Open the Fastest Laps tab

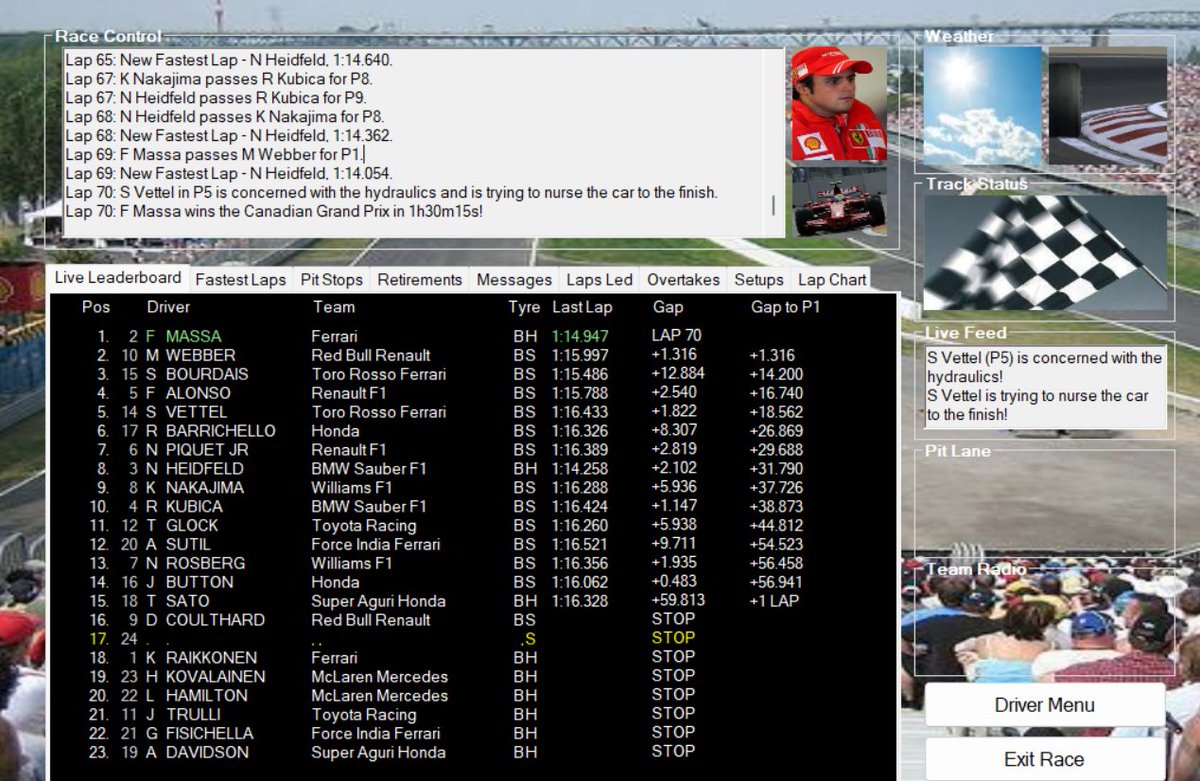(240, 280)
